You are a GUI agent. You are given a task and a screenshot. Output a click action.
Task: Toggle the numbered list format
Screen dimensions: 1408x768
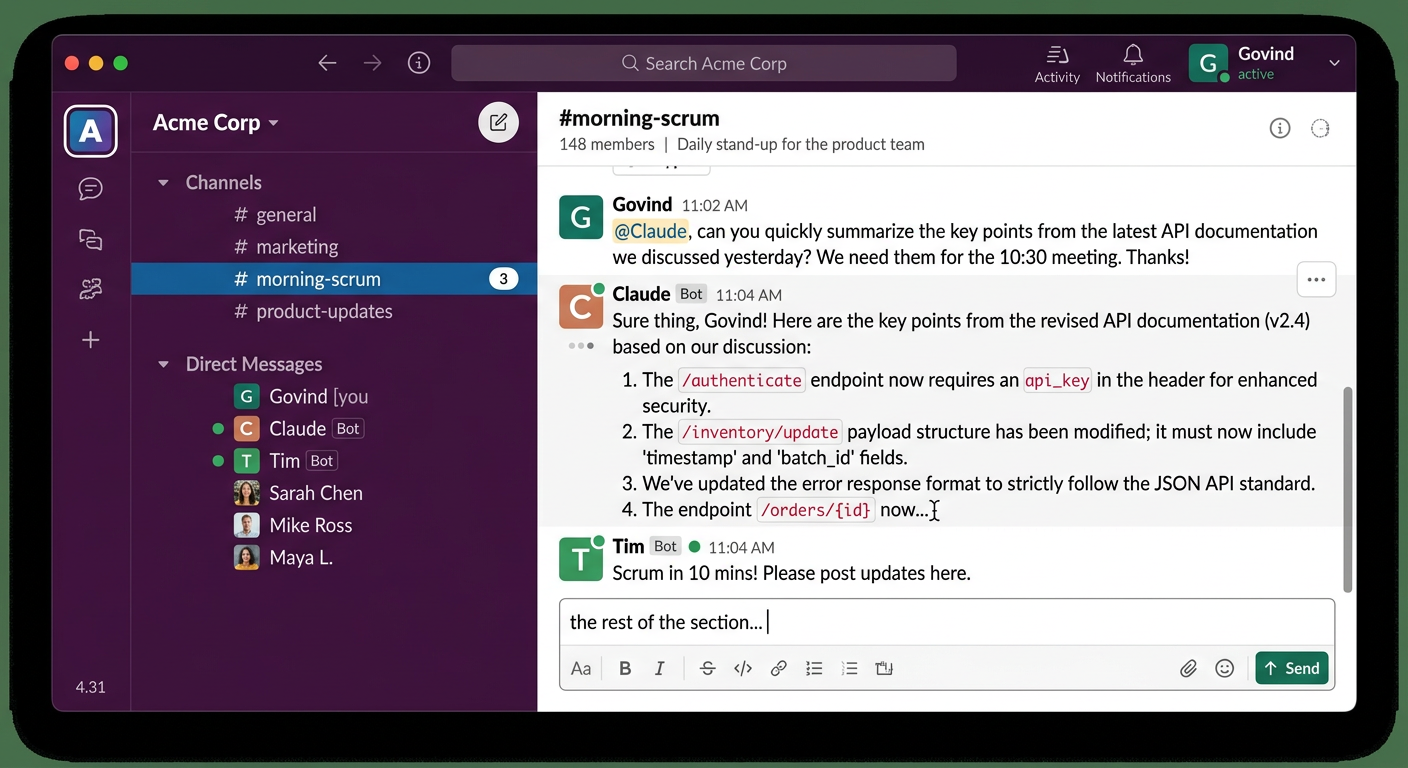(x=849, y=669)
